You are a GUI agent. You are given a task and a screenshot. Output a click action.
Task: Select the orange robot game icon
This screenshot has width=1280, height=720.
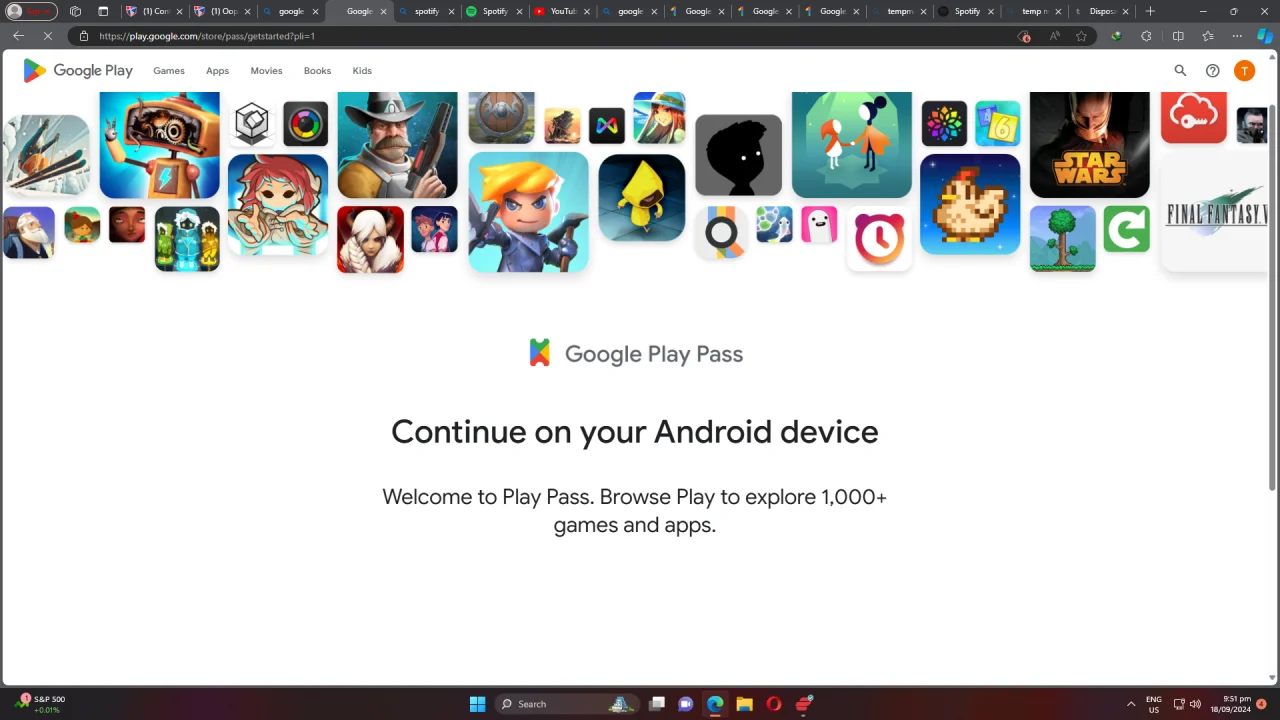click(x=159, y=145)
